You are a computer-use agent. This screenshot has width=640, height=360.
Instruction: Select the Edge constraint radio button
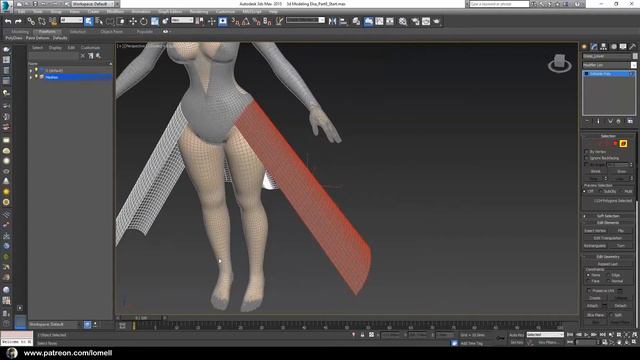[609, 275]
